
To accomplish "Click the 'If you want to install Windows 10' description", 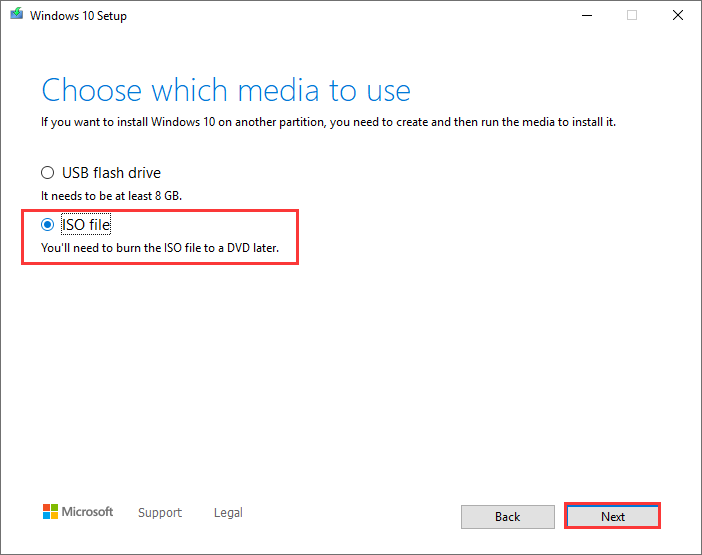I will point(329,122).
